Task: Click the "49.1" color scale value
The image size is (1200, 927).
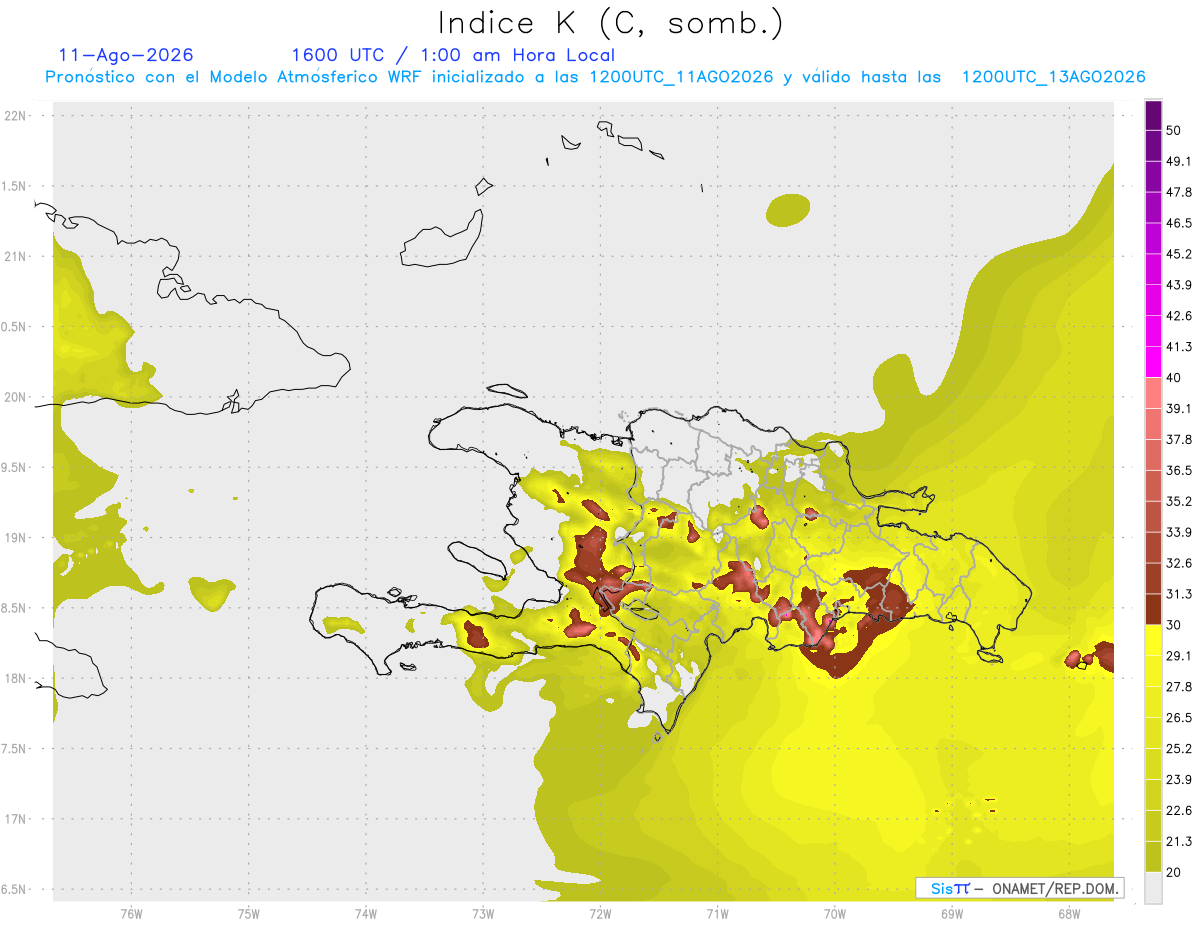Action: tap(1179, 161)
